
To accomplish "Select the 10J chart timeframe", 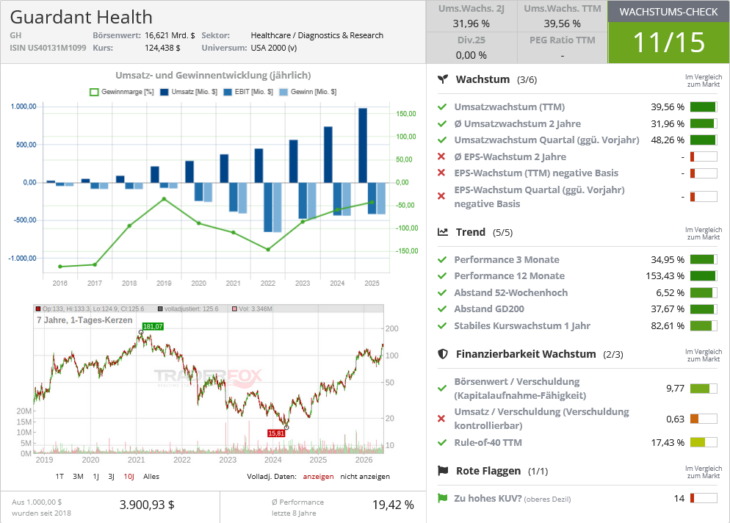I will [x=129, y=476].
